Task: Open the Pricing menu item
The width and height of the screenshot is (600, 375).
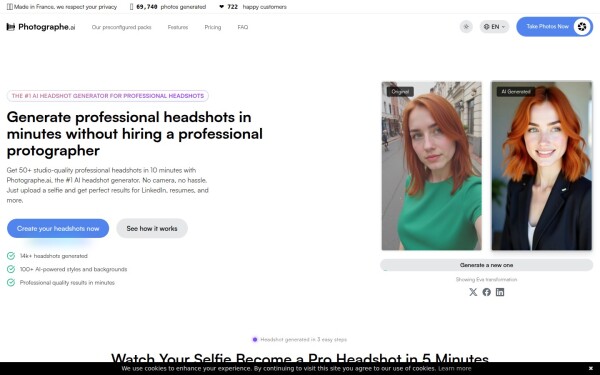Action: pos(213,27)
